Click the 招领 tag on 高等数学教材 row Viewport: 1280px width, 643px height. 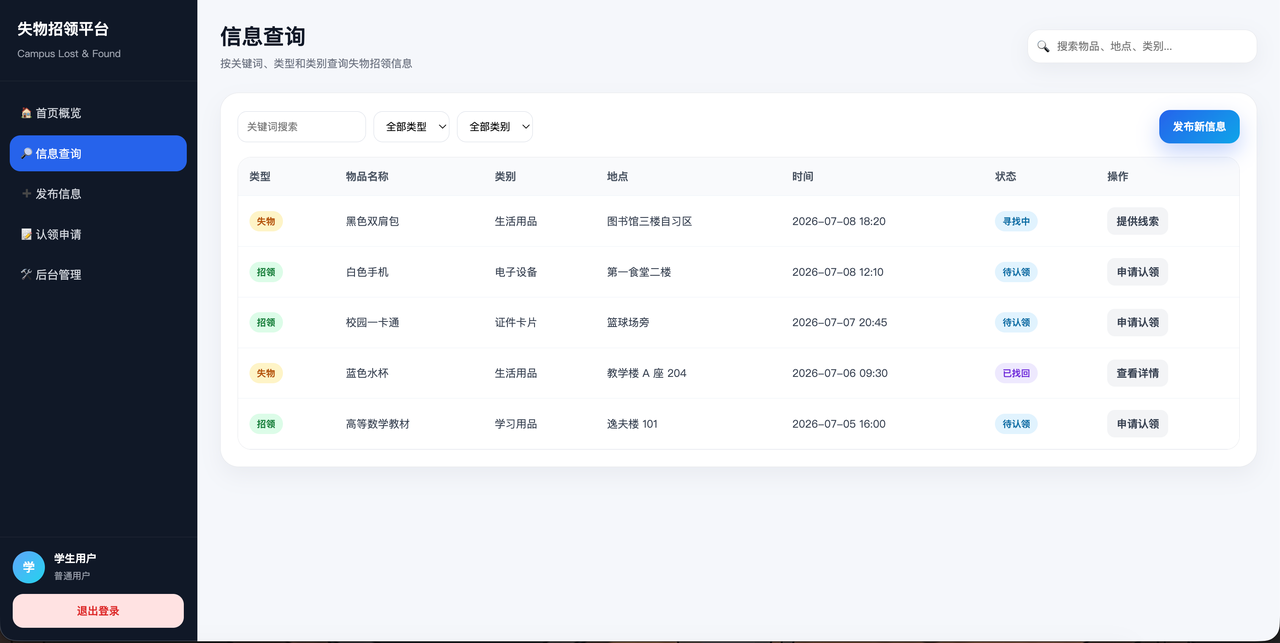point(266,424)
